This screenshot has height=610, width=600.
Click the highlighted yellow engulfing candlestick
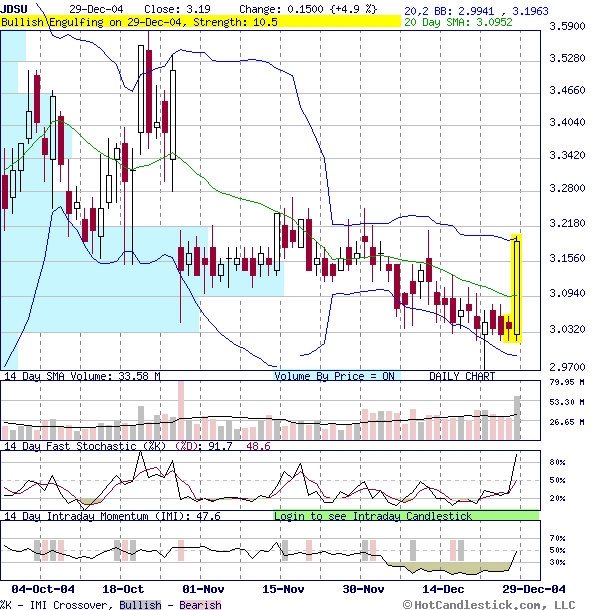517,288
